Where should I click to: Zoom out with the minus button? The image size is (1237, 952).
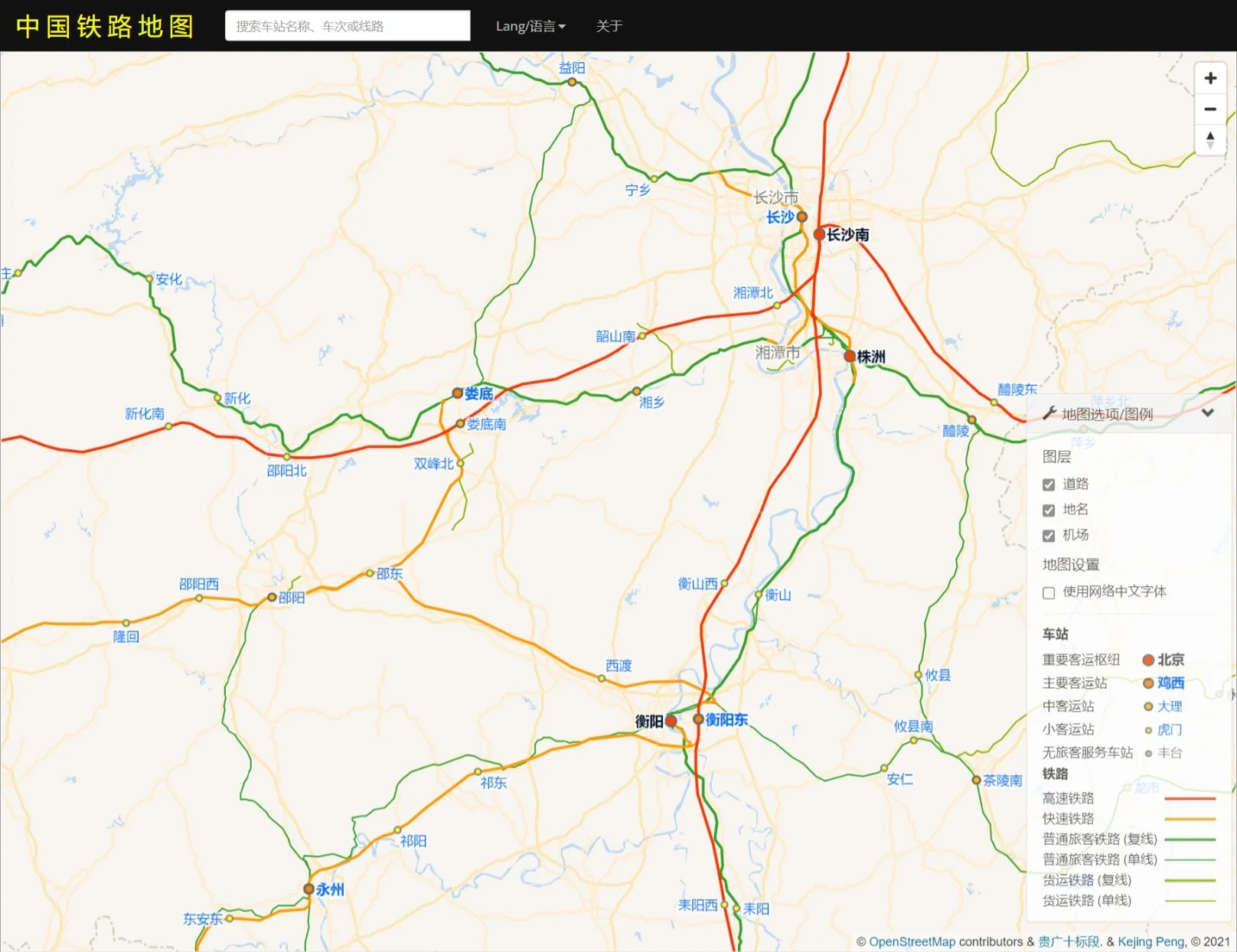click(x=1210, y=109)
